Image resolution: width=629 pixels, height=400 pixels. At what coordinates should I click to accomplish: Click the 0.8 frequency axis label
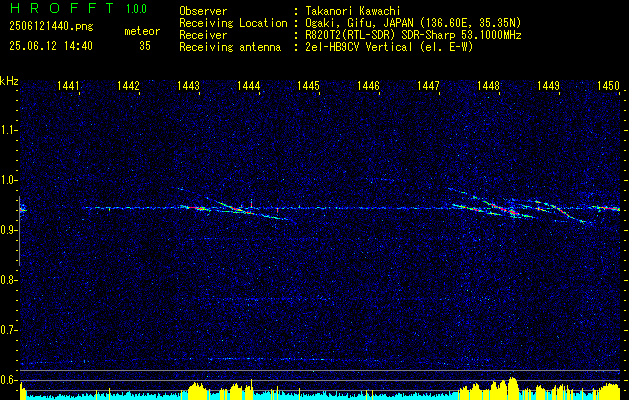(x=7, y=280)
